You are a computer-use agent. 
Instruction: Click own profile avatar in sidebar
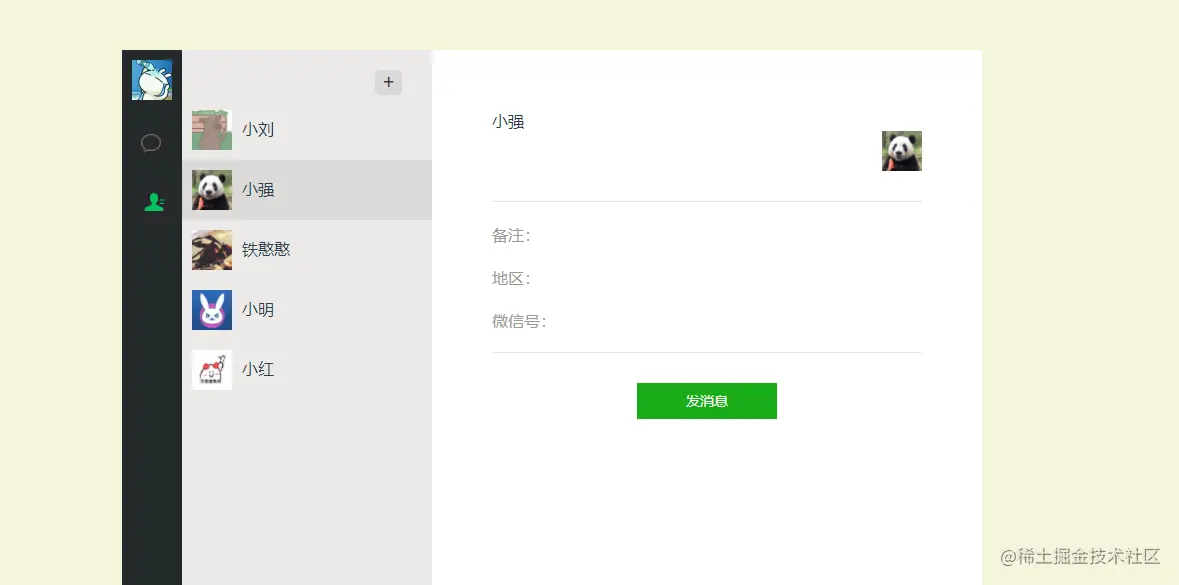pos(152,80)
